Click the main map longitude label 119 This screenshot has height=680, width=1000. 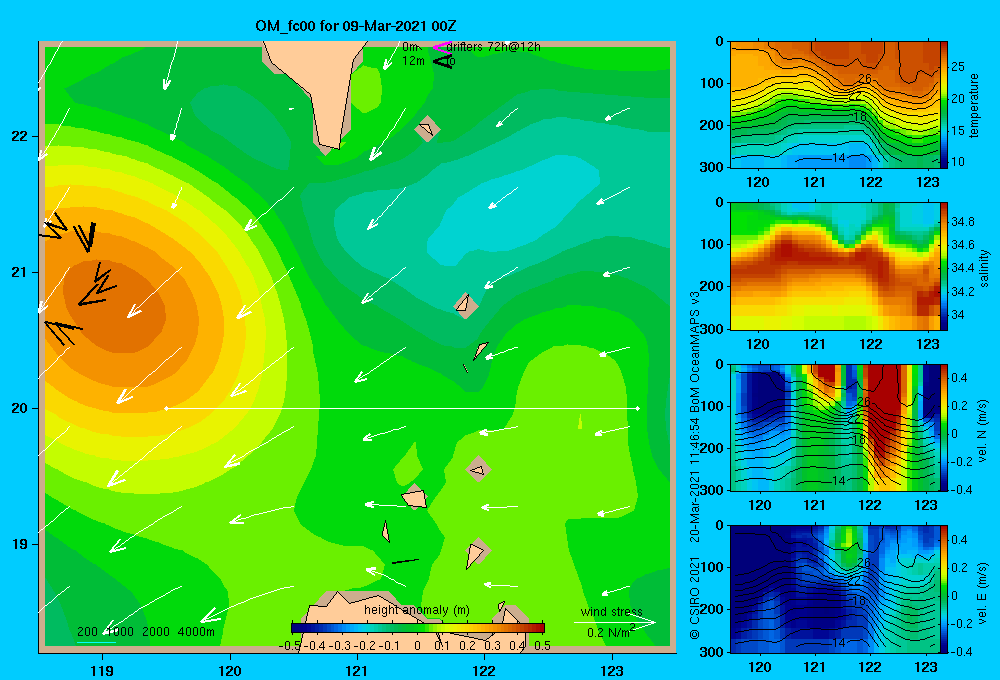[x=102, y=670]
